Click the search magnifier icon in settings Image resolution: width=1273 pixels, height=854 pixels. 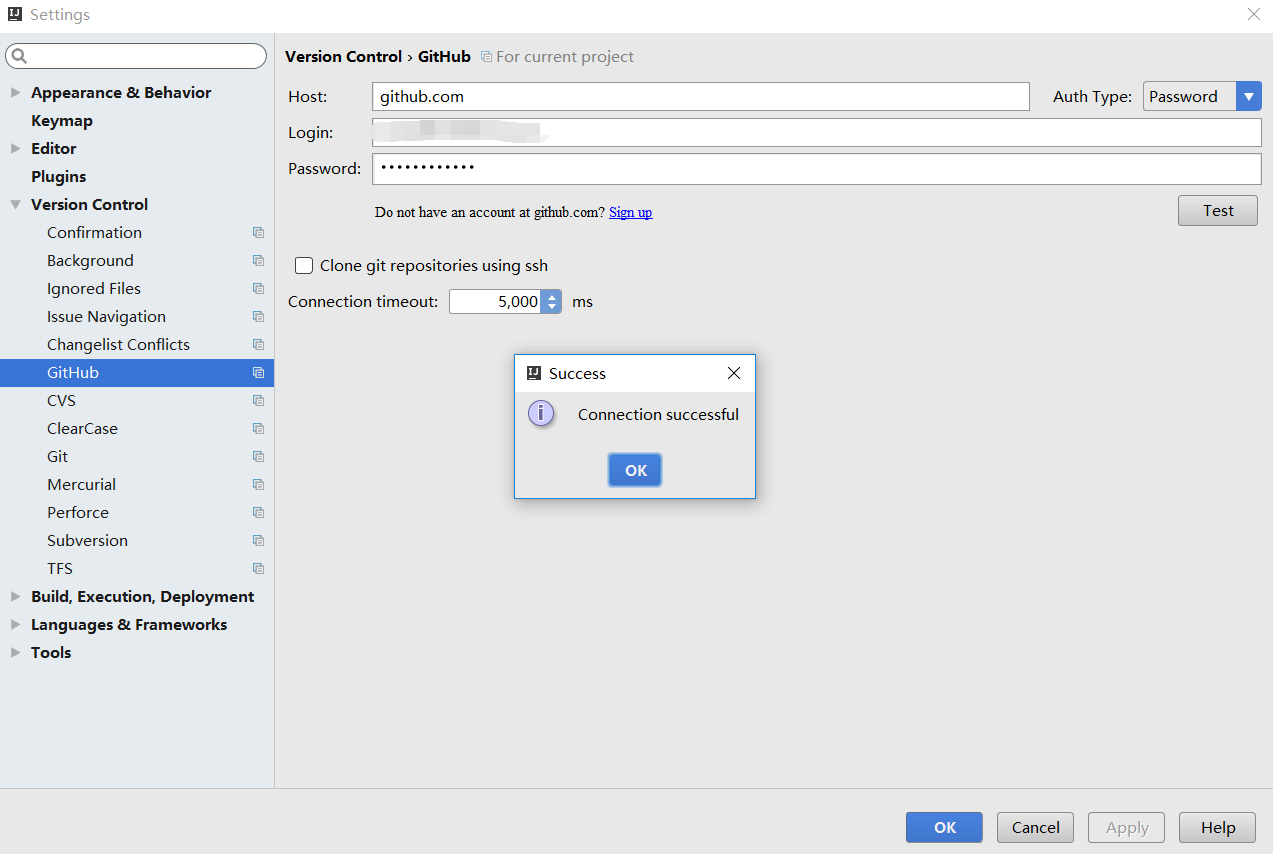pos(19,57)
